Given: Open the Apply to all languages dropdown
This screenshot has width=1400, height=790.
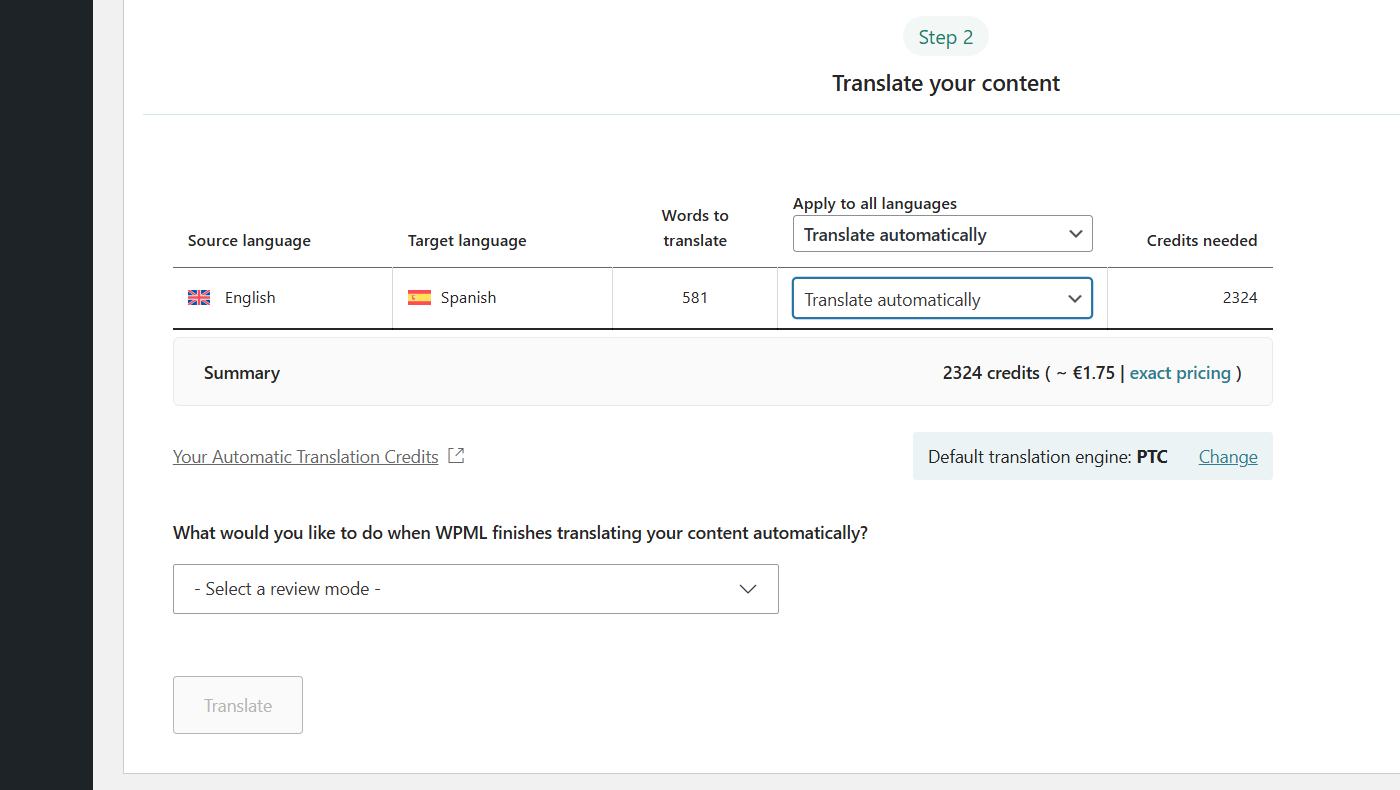Looking at the screenshot, I should [942, 234].
